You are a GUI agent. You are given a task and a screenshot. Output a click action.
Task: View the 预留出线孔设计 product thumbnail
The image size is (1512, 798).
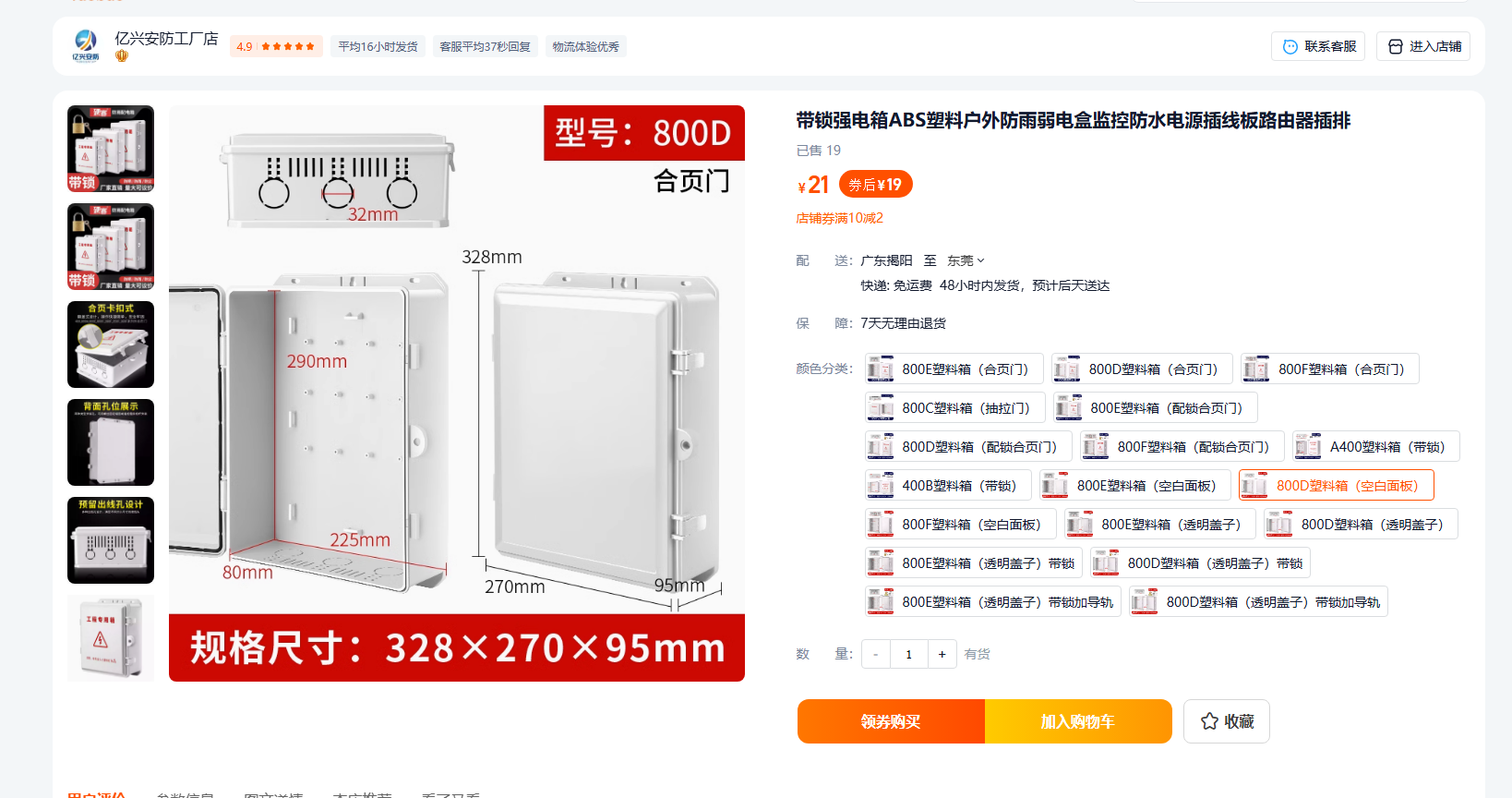click(x=111, y=540)
